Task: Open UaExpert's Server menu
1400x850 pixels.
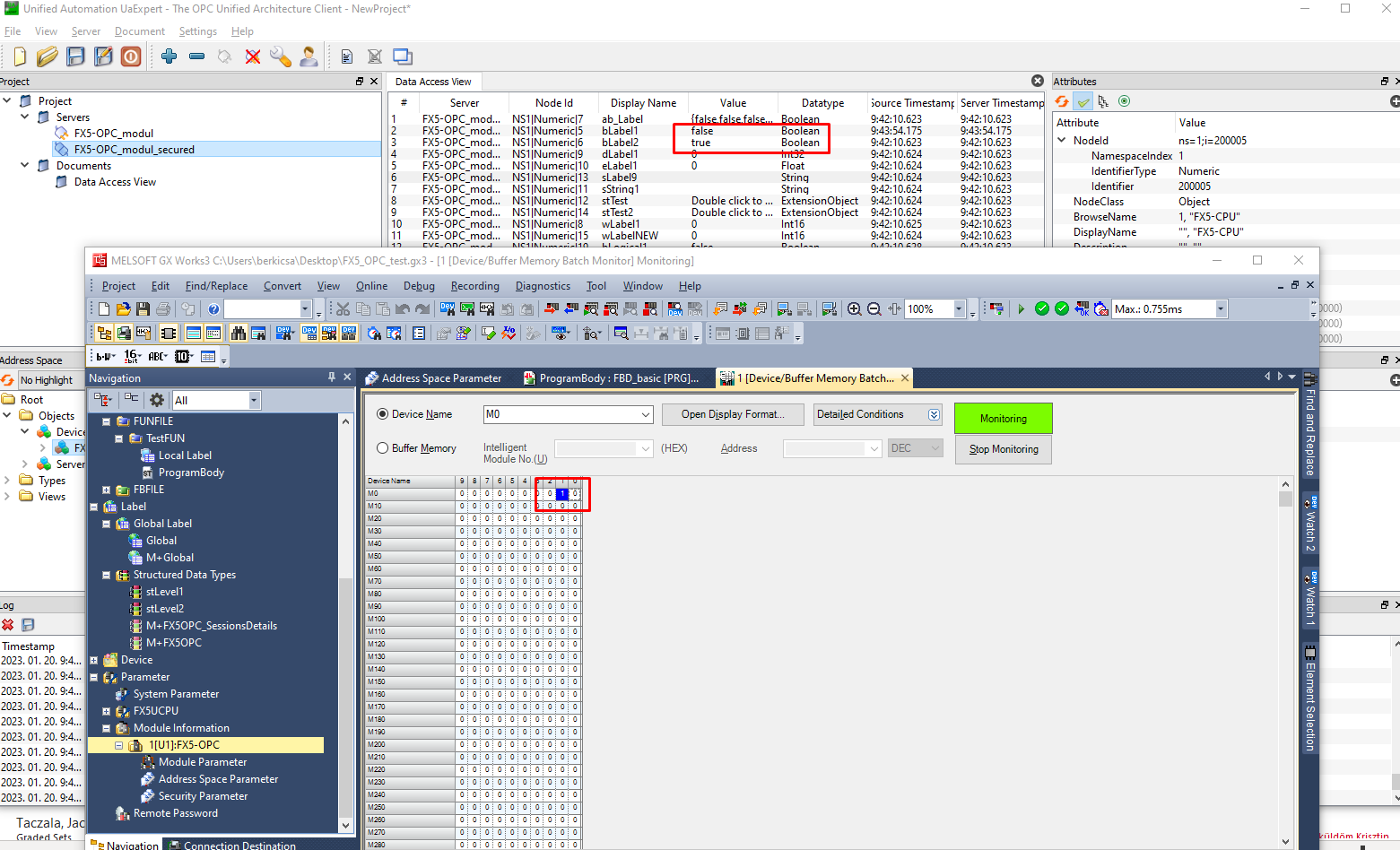Action: tap(86, 31)
